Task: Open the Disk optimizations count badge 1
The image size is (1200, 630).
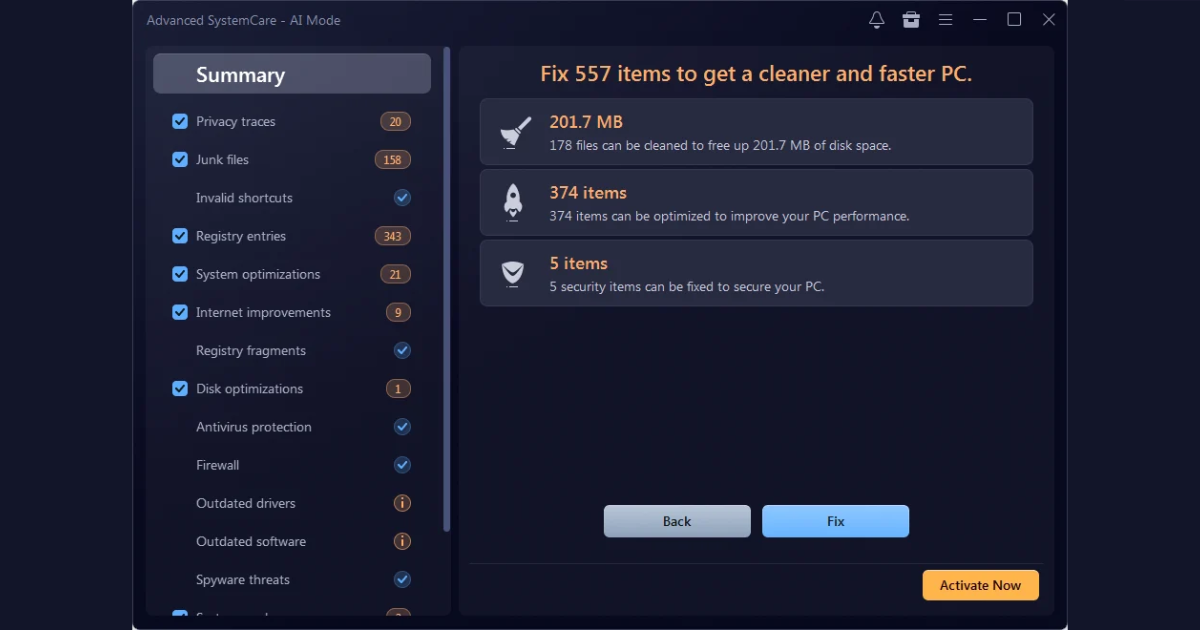Action: (x=398, y=389)
